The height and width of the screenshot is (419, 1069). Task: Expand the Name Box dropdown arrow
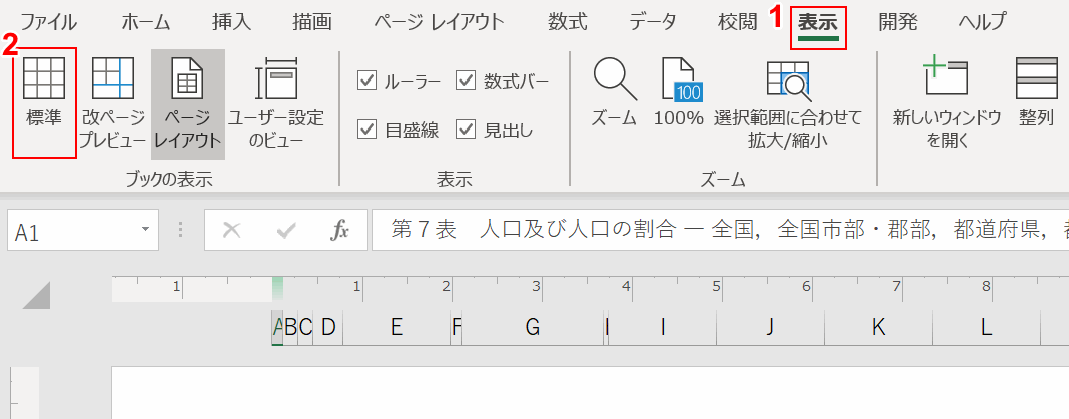click(x=145, y=231)
